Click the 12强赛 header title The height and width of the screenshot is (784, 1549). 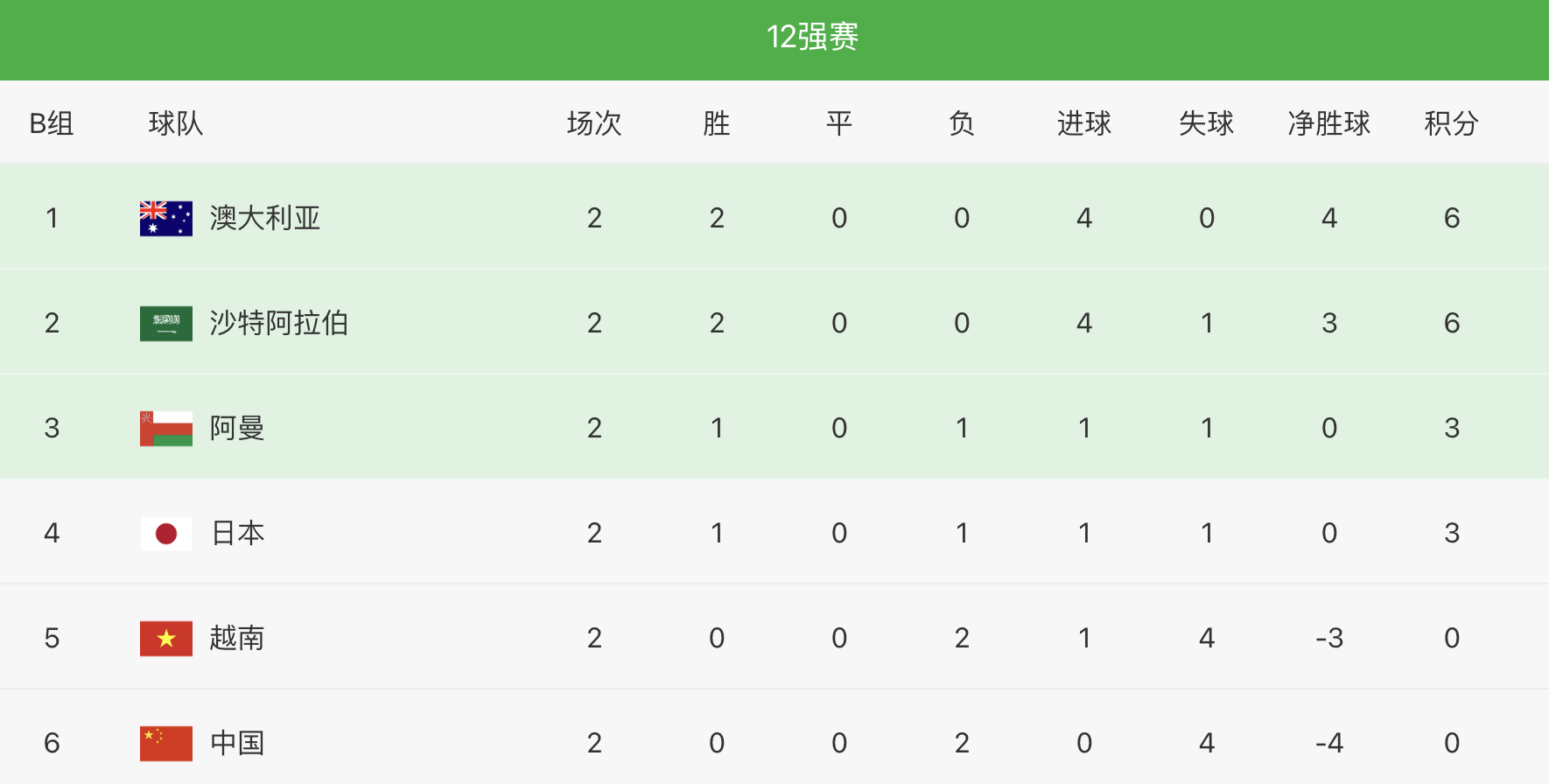pyautogui.click(x=812, y=37)
